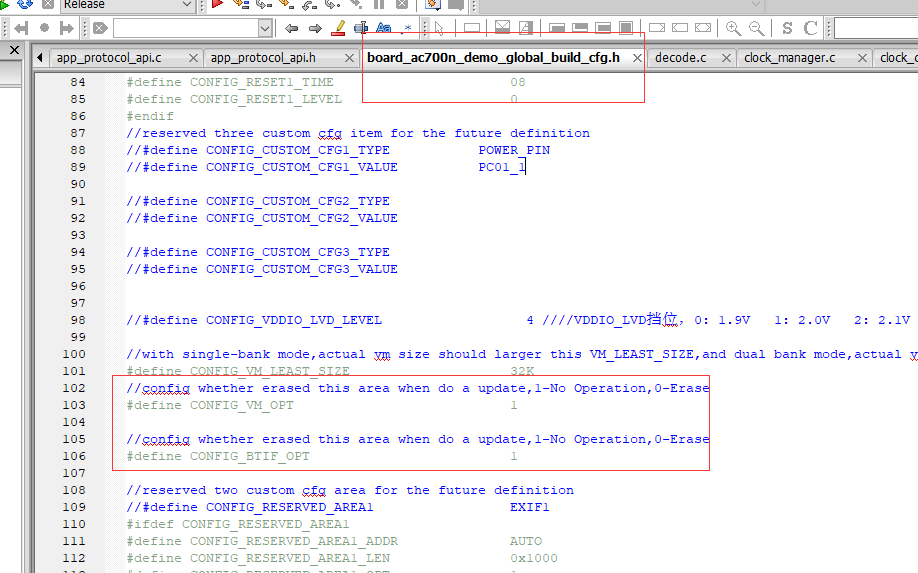
Task: Click the stop debugger icon
Action: pyautogui.click(x=402, y=4)
